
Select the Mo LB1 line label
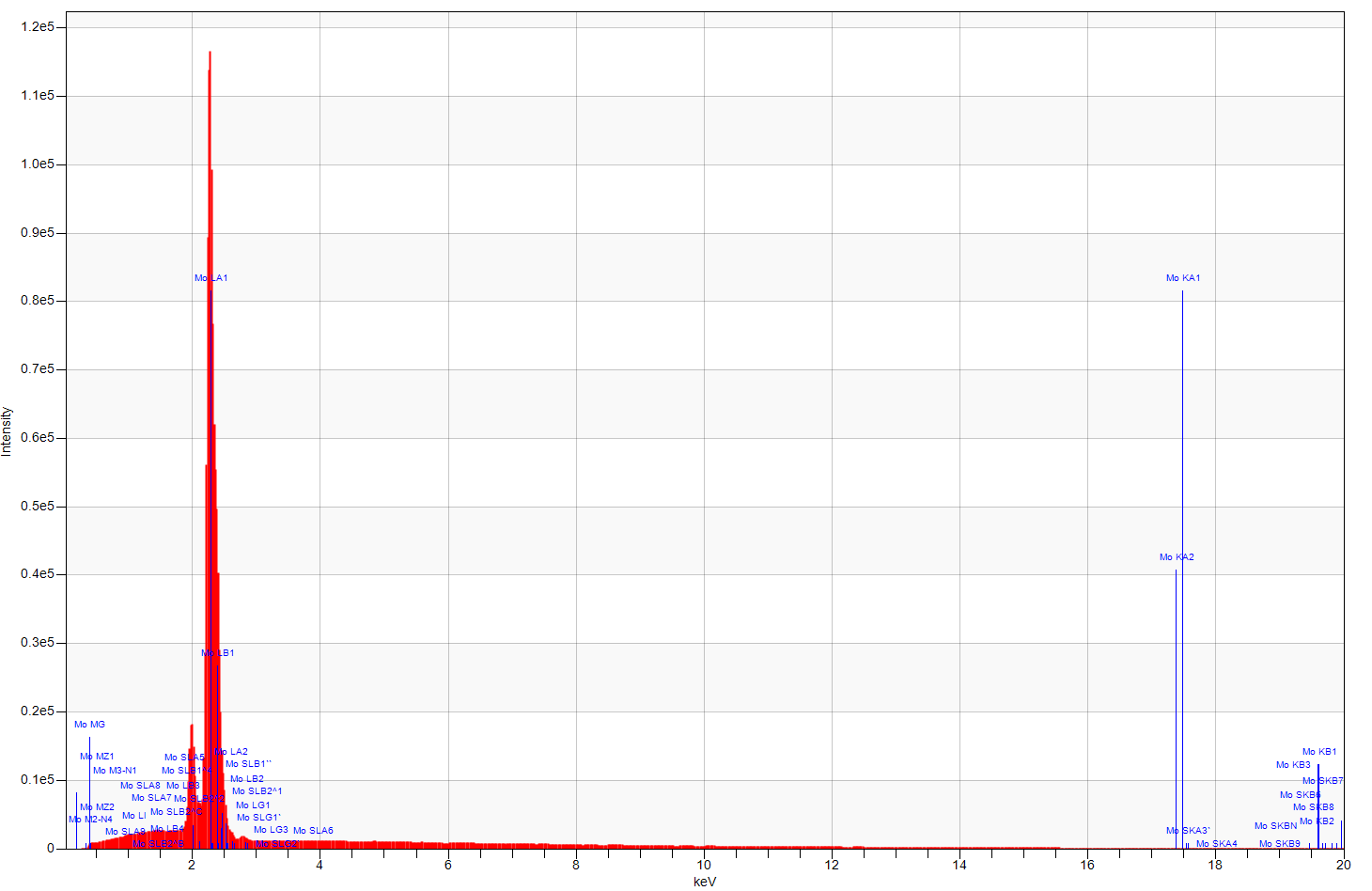point(218,653)
